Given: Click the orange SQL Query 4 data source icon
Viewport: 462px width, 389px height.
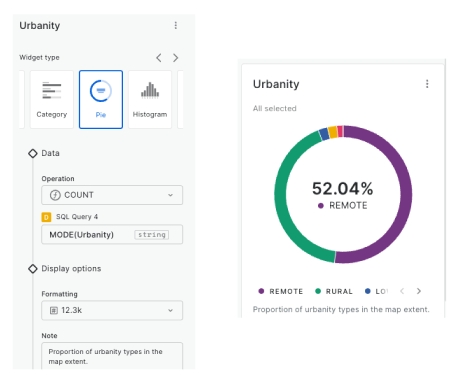Looking at the screenshot, I should [x=46, y=217].
